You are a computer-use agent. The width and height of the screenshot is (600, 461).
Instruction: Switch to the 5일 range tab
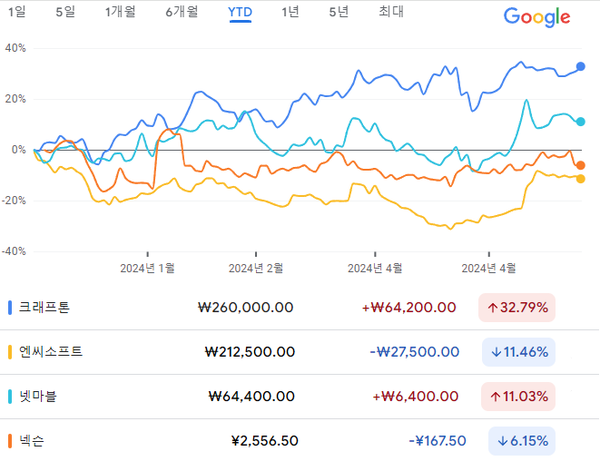point(66,13)
